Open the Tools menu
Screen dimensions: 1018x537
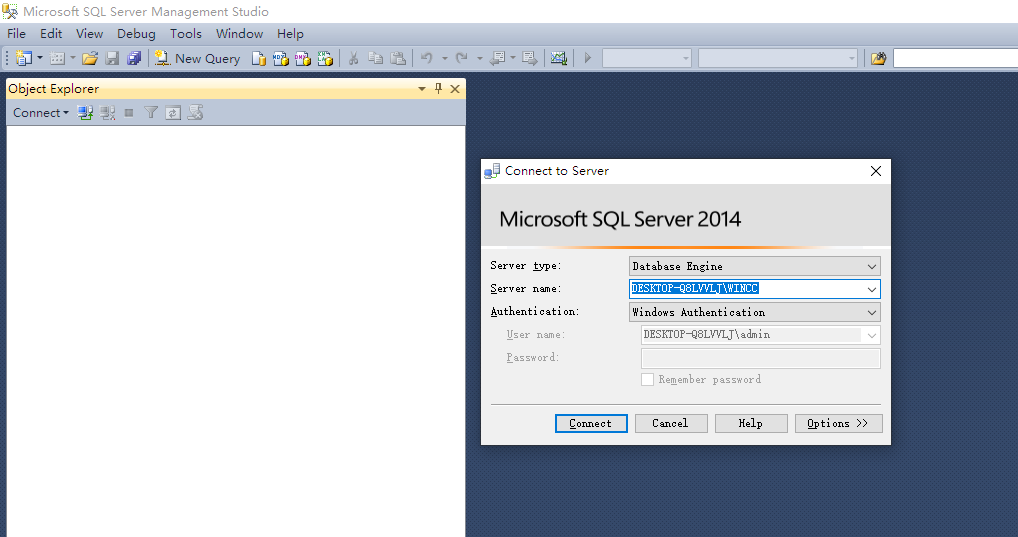pos(186,34)
